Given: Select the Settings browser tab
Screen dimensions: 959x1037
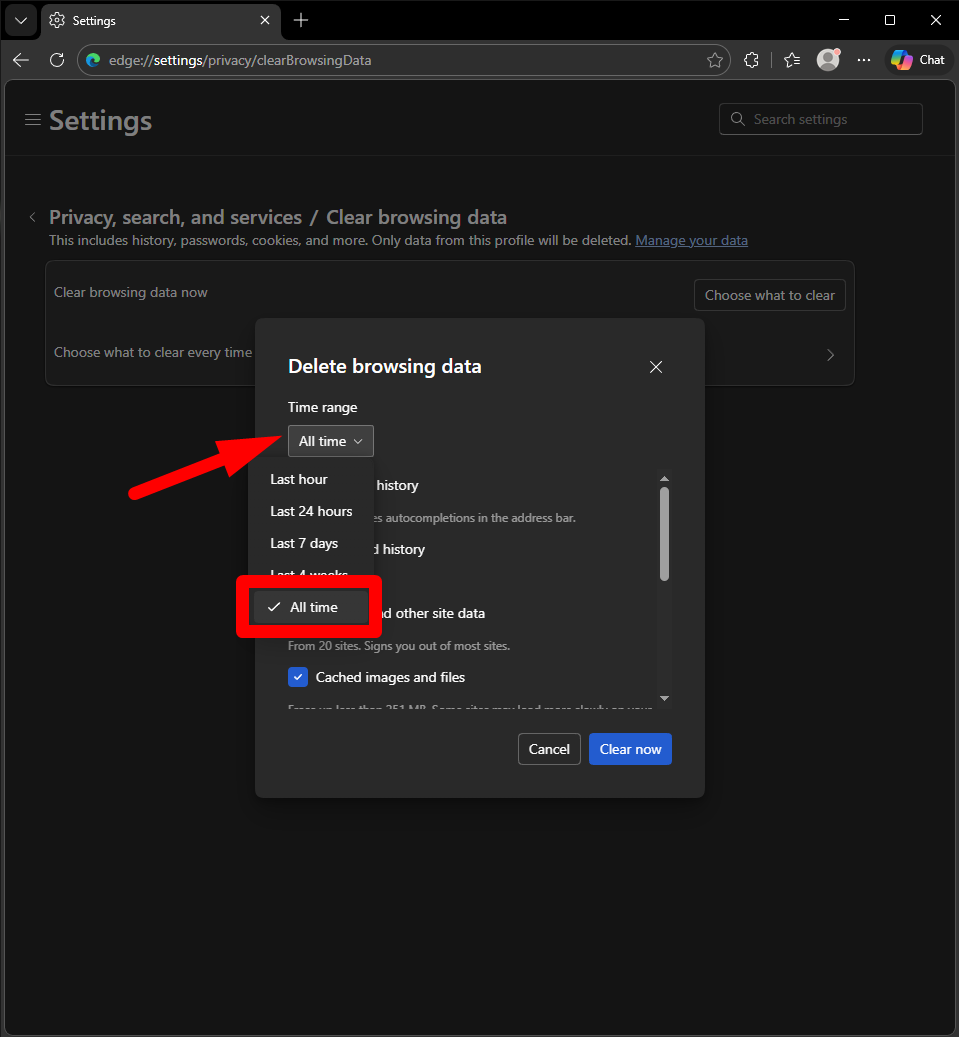Looking at the screenshot, I should [x=161, y=21].
